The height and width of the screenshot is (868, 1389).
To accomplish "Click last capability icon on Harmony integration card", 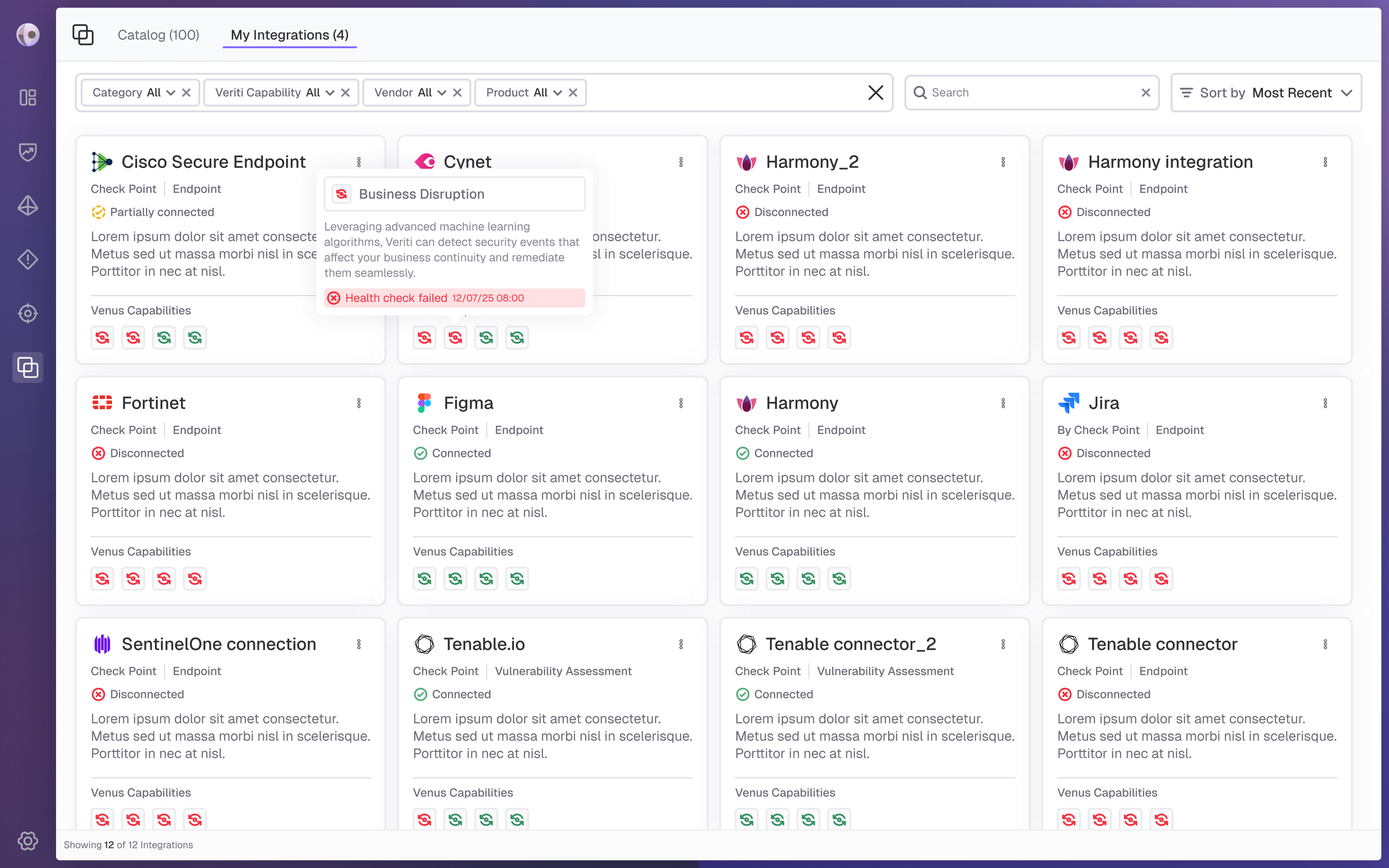I will pyautogui.click(x=1161, y=338).
